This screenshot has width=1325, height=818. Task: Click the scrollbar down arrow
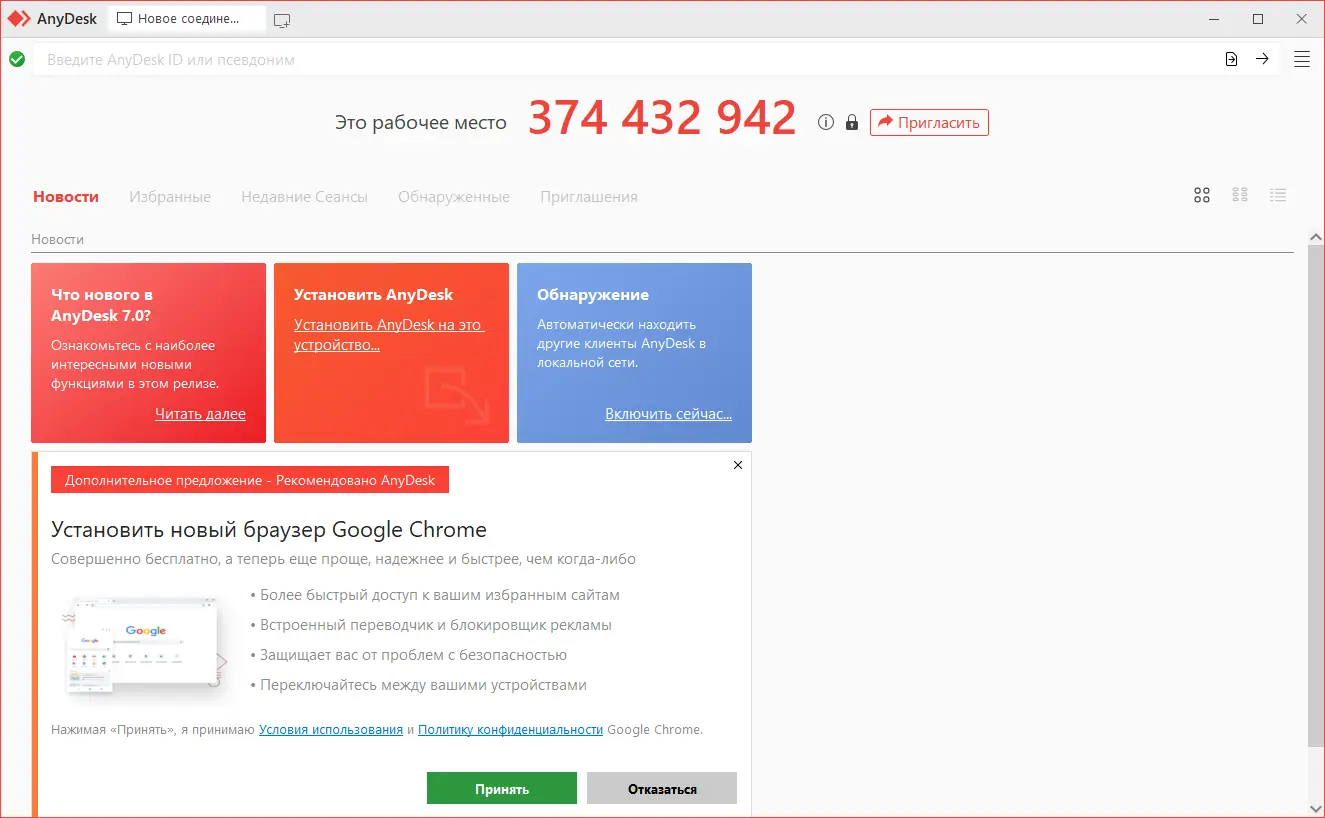[1316, 807]
